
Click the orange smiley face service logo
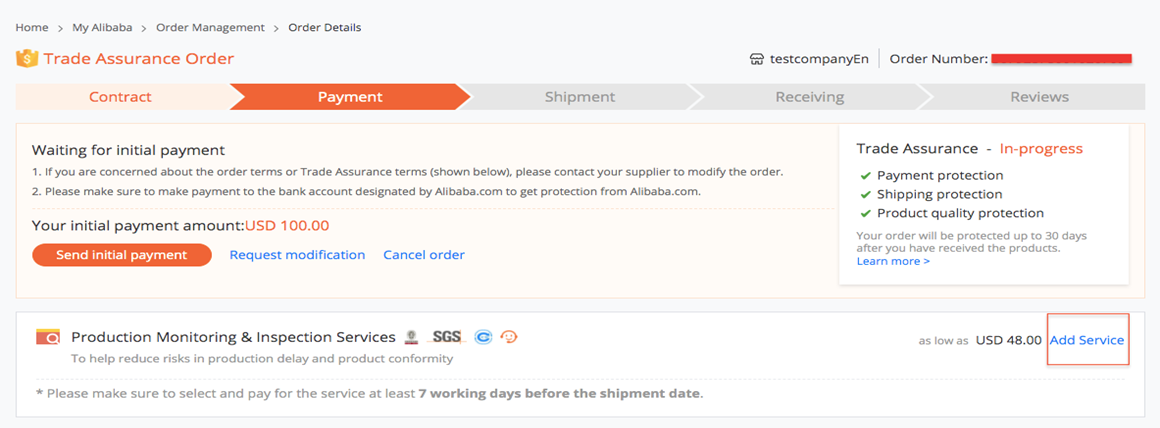pyautogui.click(x=509, y=337)
